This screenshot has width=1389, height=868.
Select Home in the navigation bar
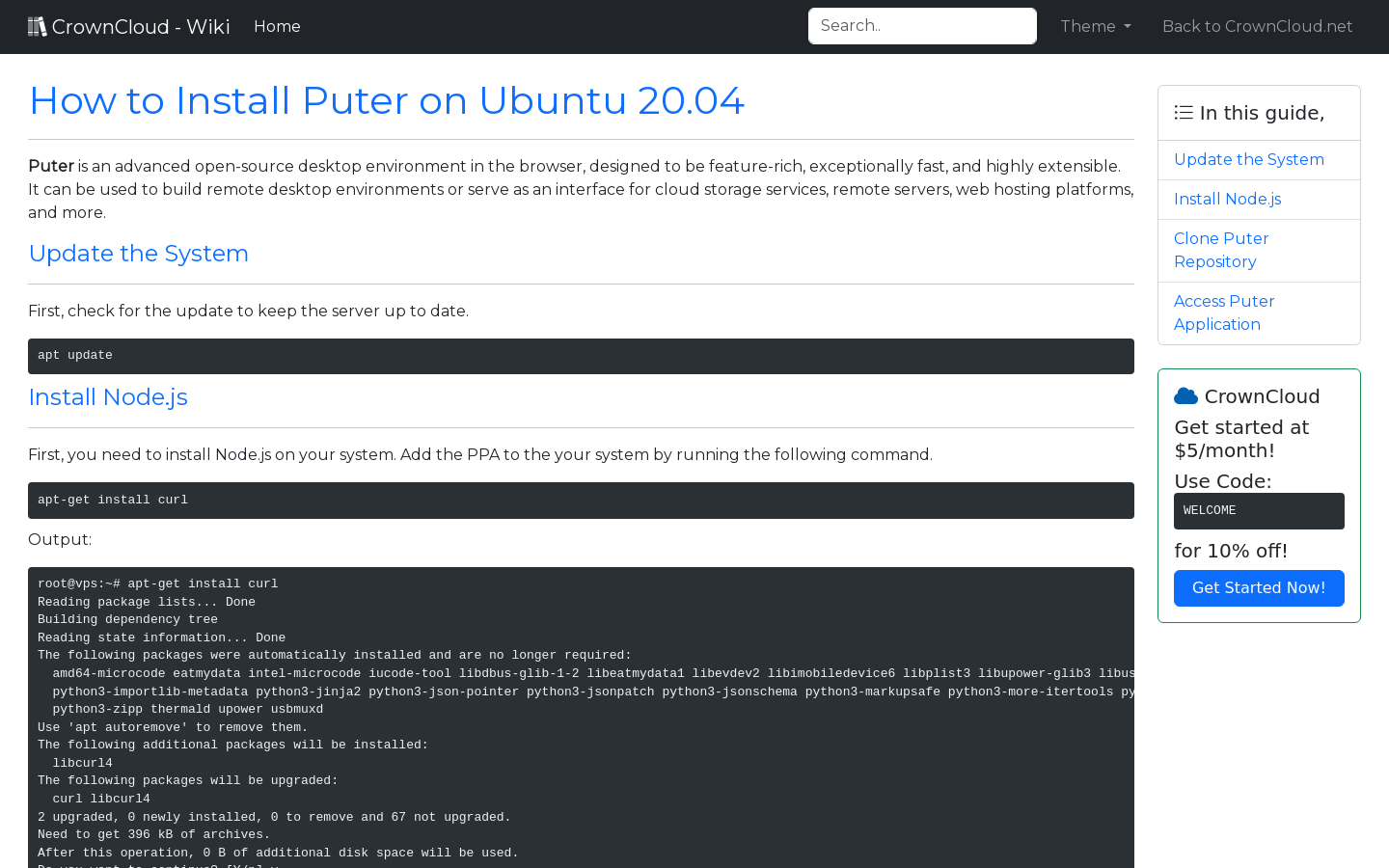pyautogui.click(x=277, y=26)
